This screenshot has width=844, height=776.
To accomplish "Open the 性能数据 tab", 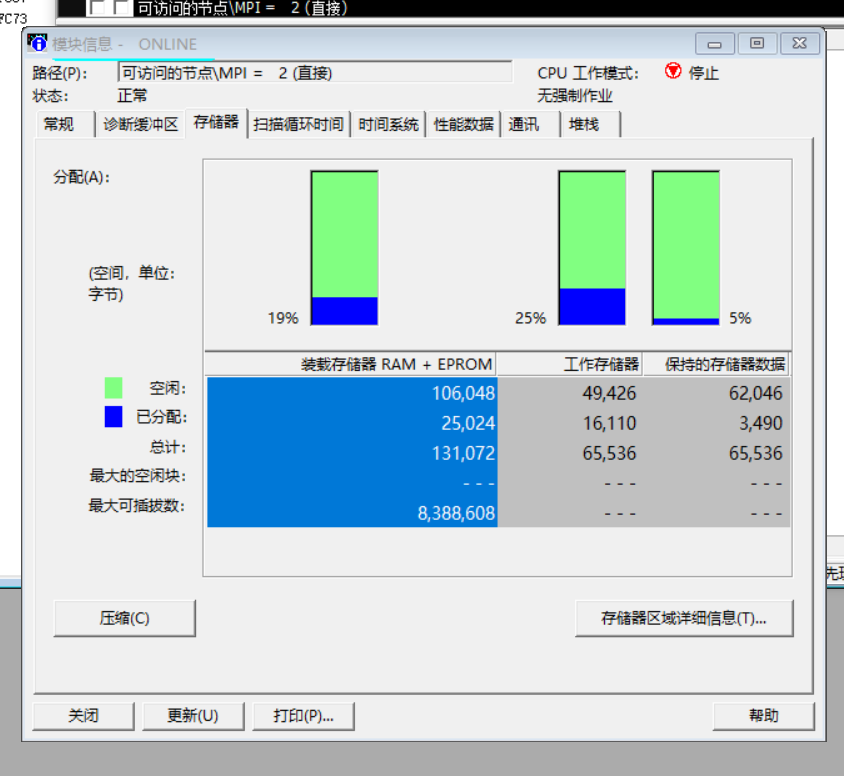I will pyautogui.click(x=463, y=124).
